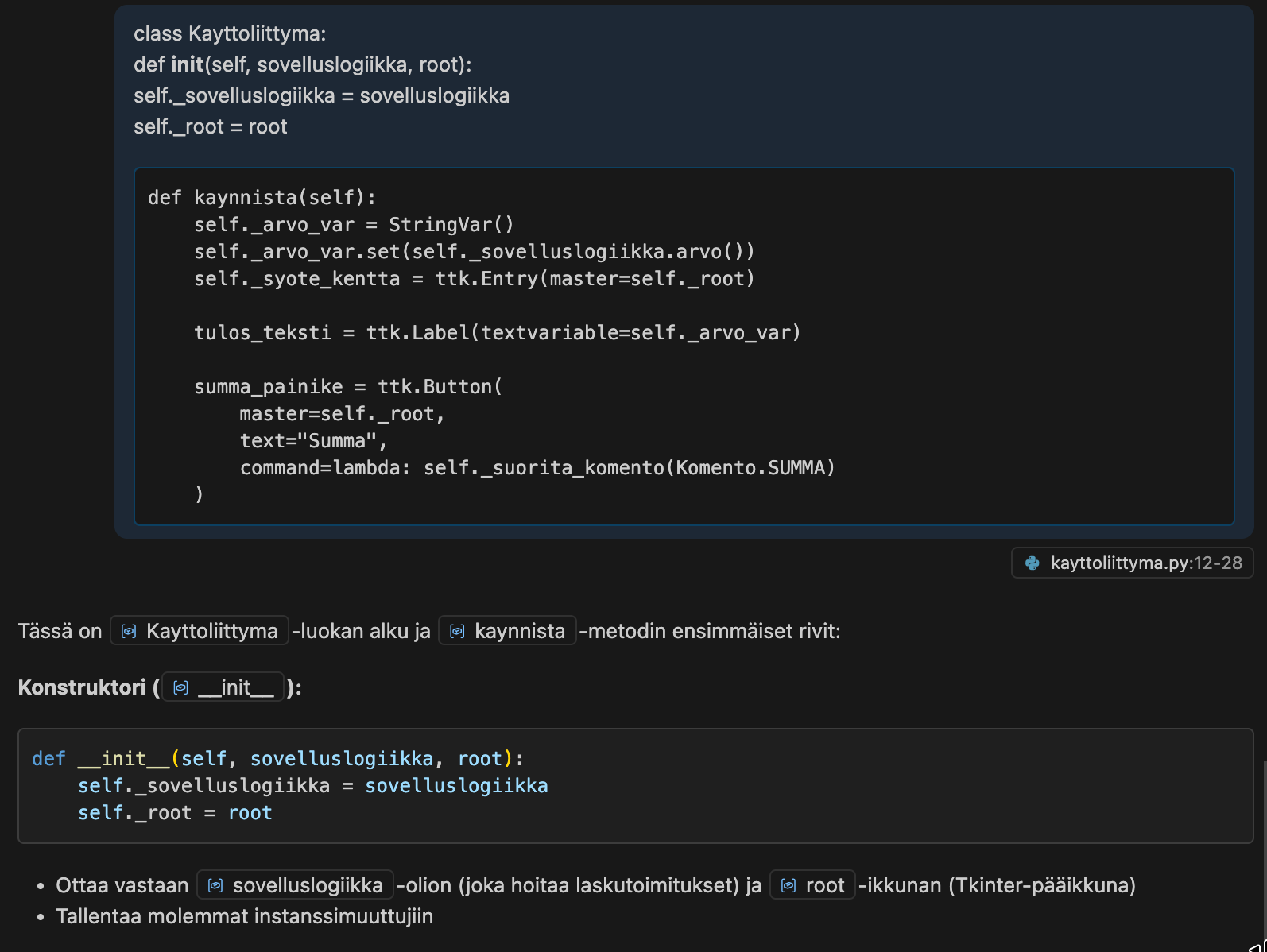The image size is (1267, 952).
Task: Jump to the kaynnista method link
Action: 519,632
